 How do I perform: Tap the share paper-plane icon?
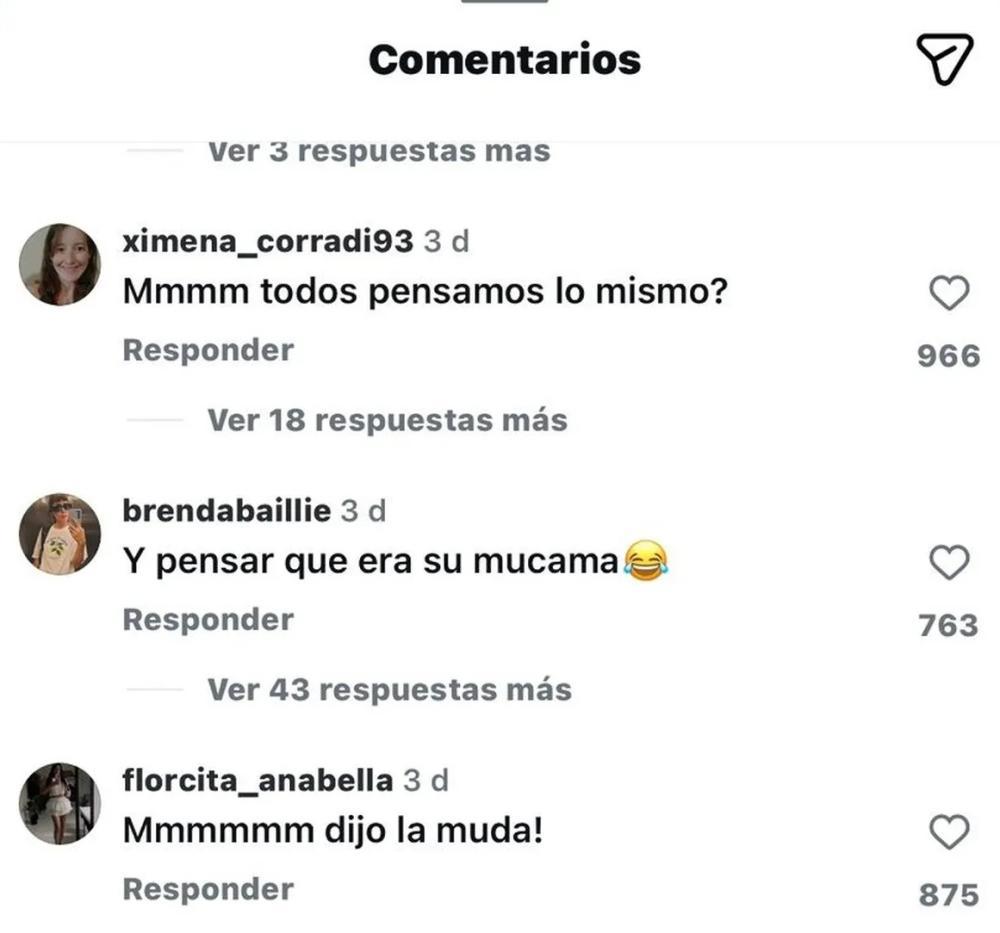pos(944,59)
